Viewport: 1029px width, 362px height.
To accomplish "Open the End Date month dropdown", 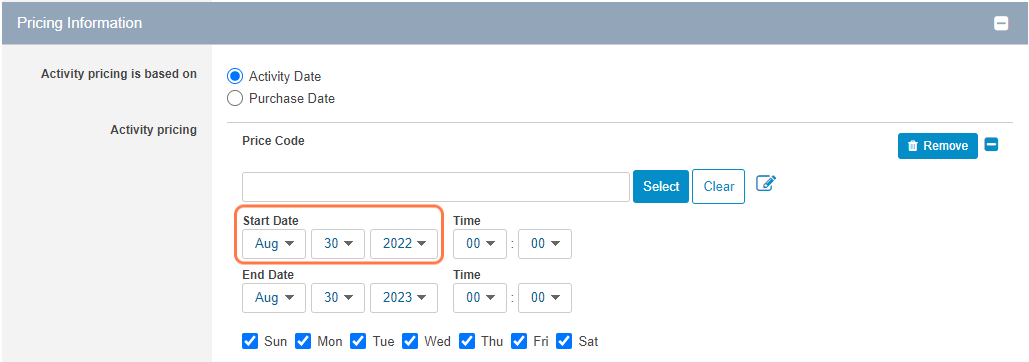I will click(x=274, y=297).
